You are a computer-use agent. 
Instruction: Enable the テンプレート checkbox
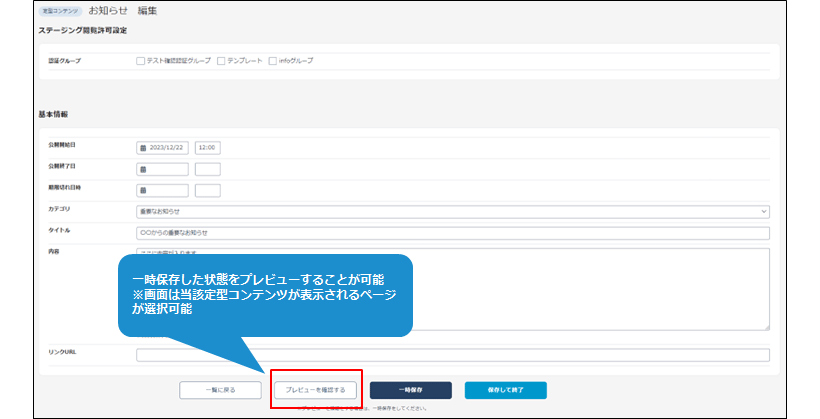(x=221, y=61)
